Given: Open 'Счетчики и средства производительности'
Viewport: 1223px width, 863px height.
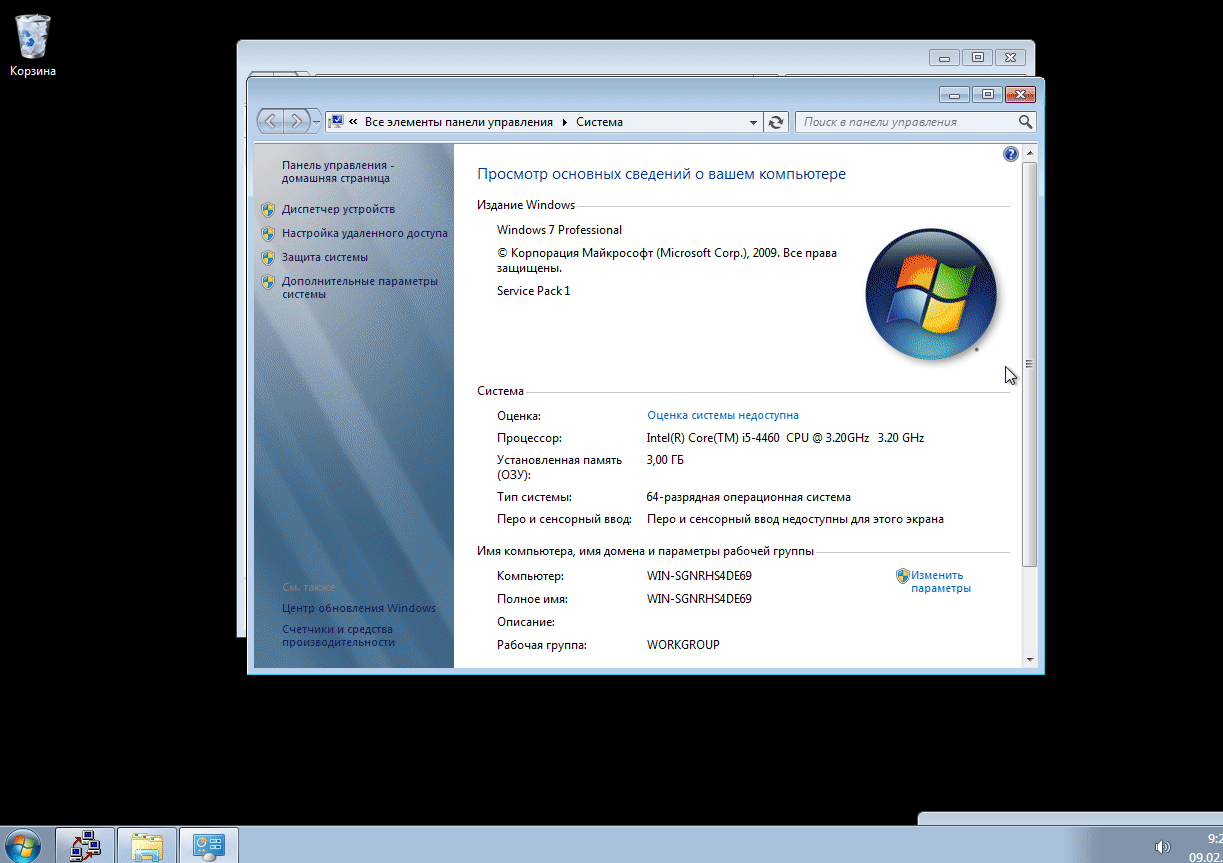Looking at the screenshot, I should (x=338, y=635).
